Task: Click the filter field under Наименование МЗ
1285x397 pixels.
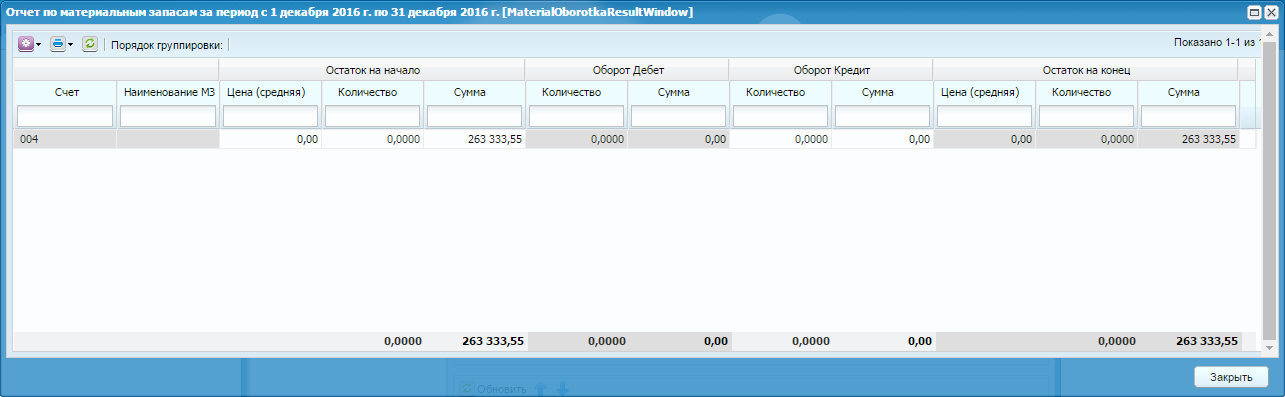Action: pyautogui.click(x=167, y=116)
